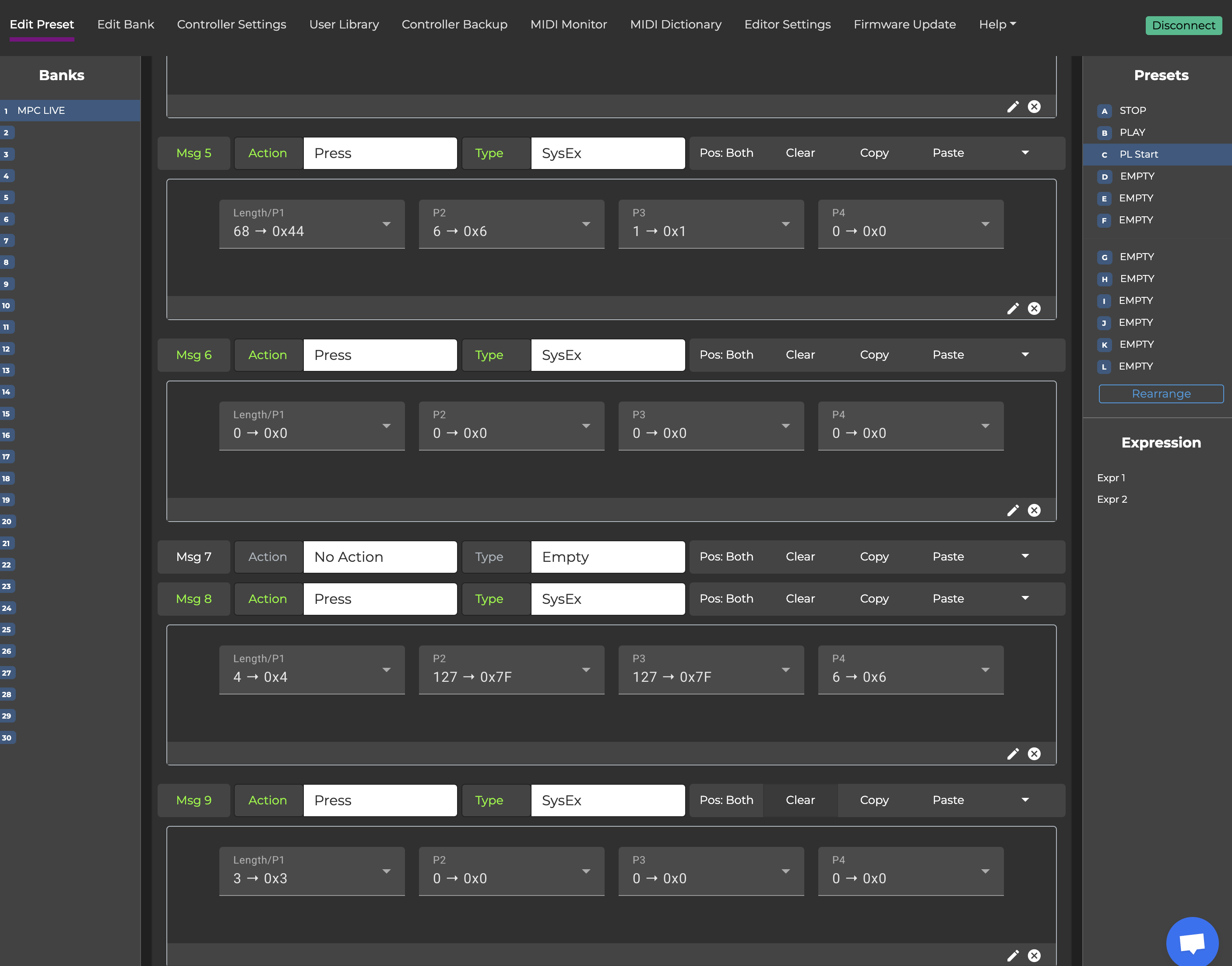Toggle Pos: Both on Msg 7
This screenshot has height=966, width=1232.
click(726, 557)
